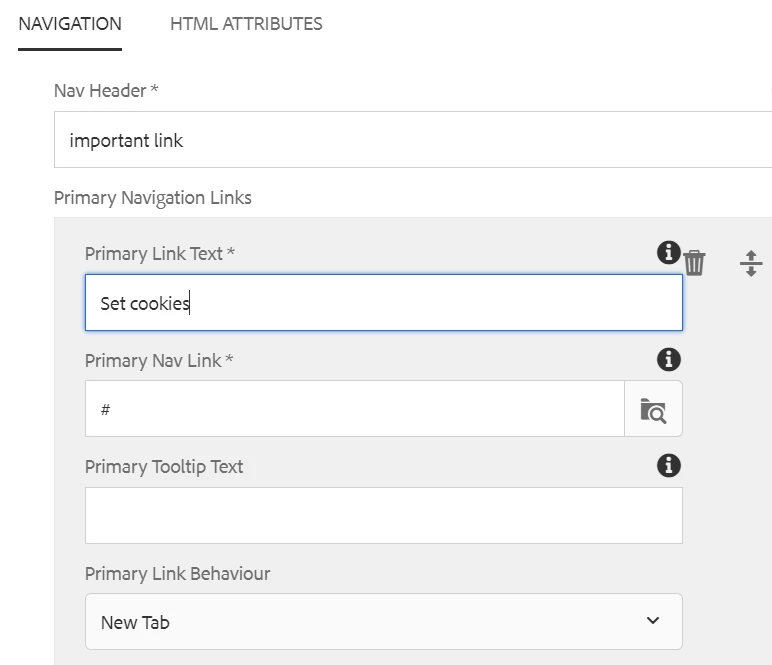Click the Primary Link Behaviour label
Image resolution: width=772 pixels, height=665 pixels.
pyautogui.click(x=178, y=574)
